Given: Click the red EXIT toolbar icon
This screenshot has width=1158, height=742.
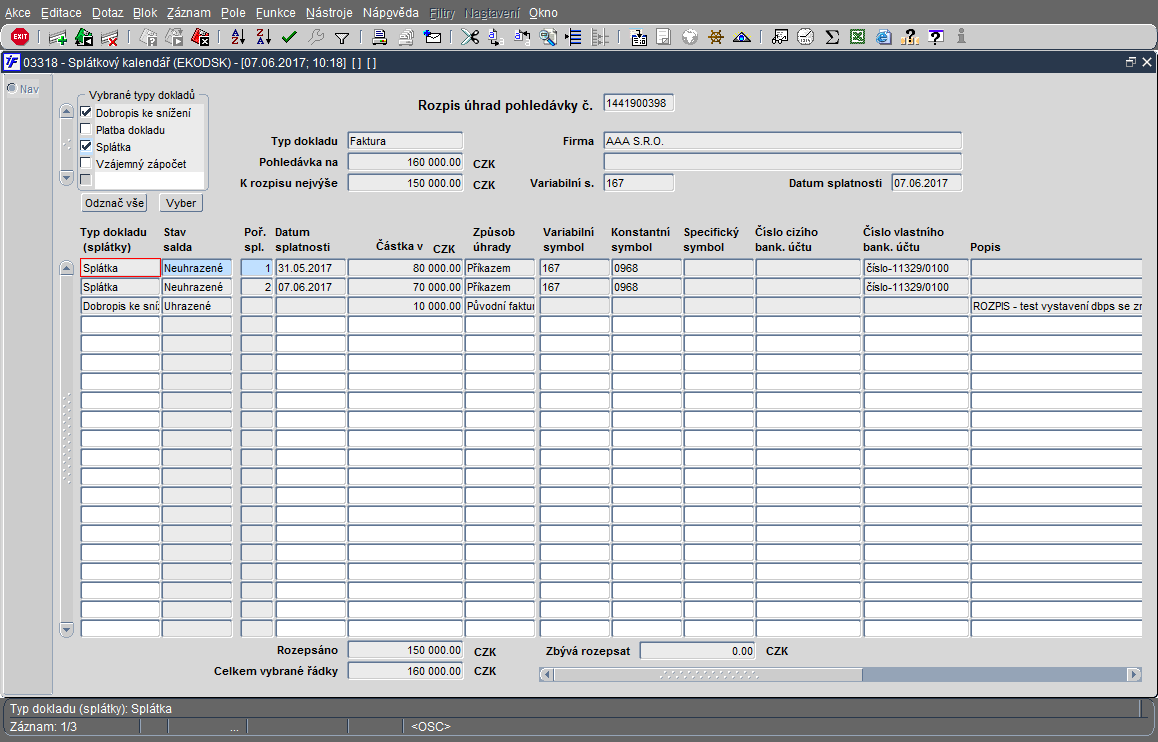Looking at the screenshot, I should click(20, 36).
